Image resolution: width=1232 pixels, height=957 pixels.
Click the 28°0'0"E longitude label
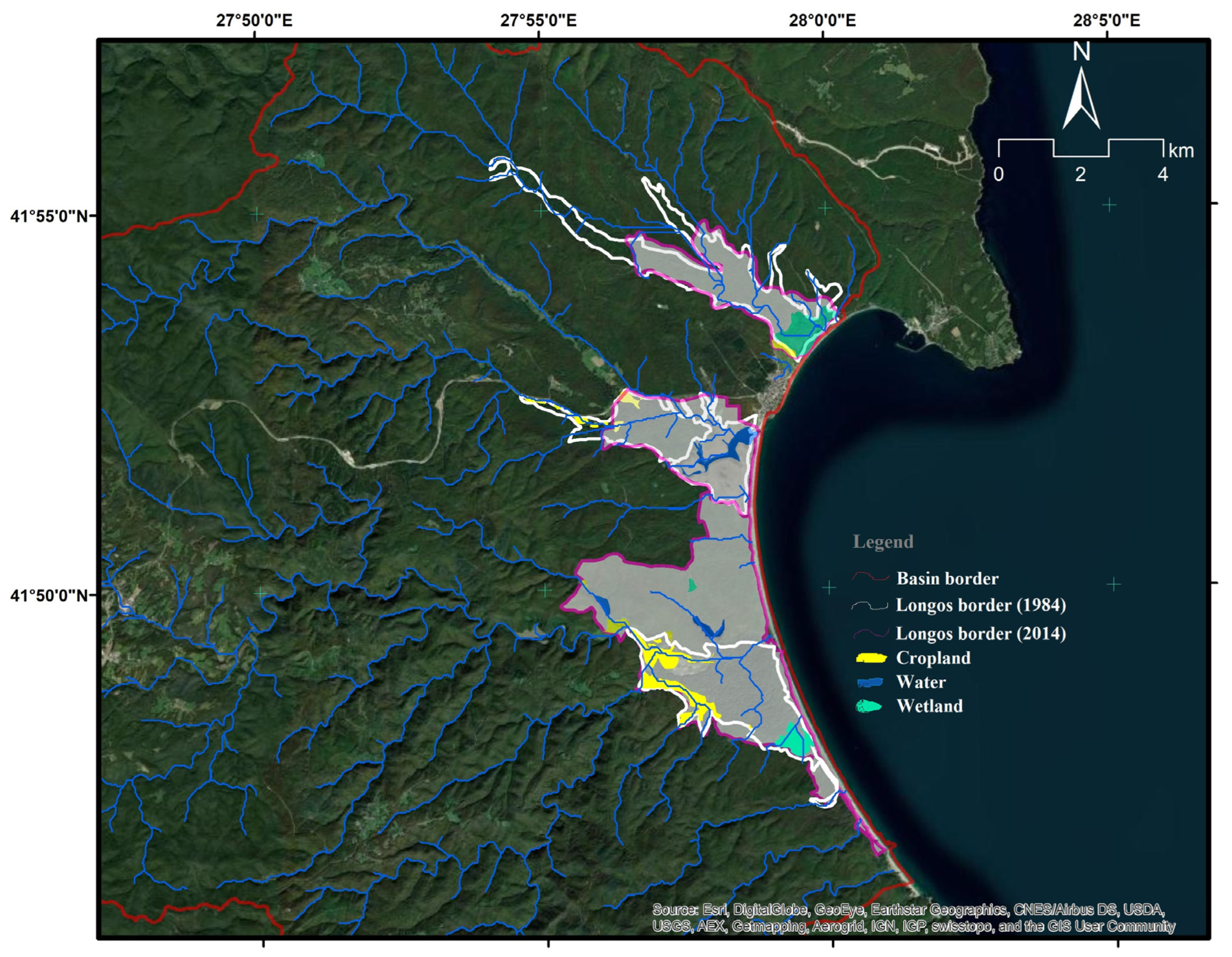(822, 21)
